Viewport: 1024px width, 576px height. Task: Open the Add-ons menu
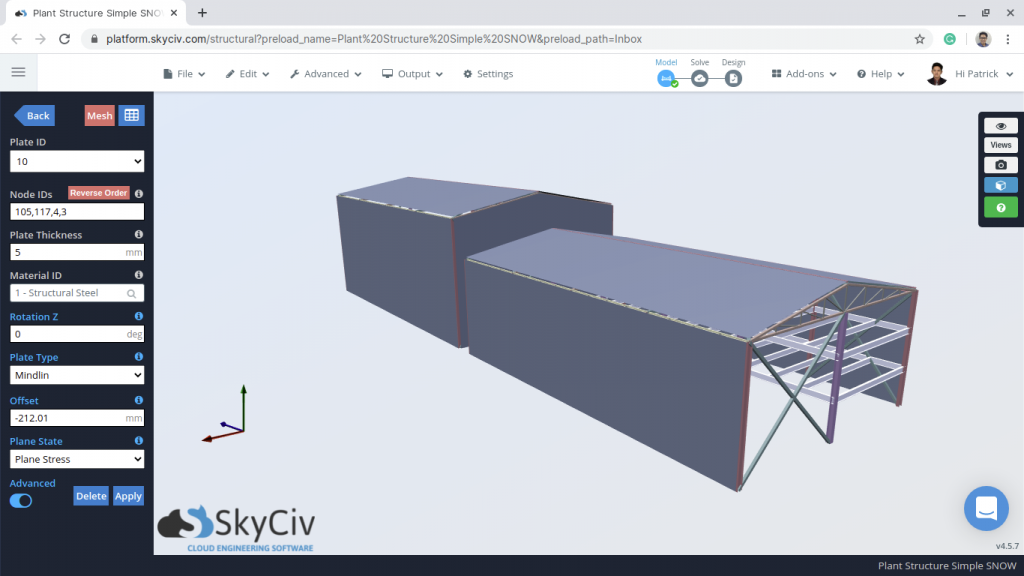point(805,74)
